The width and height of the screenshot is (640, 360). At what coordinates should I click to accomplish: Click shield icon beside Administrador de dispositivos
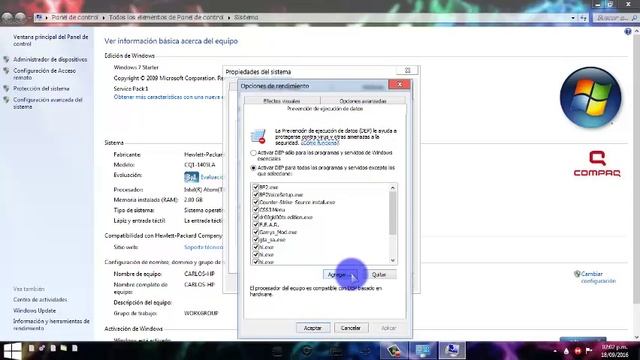point(6,59)
